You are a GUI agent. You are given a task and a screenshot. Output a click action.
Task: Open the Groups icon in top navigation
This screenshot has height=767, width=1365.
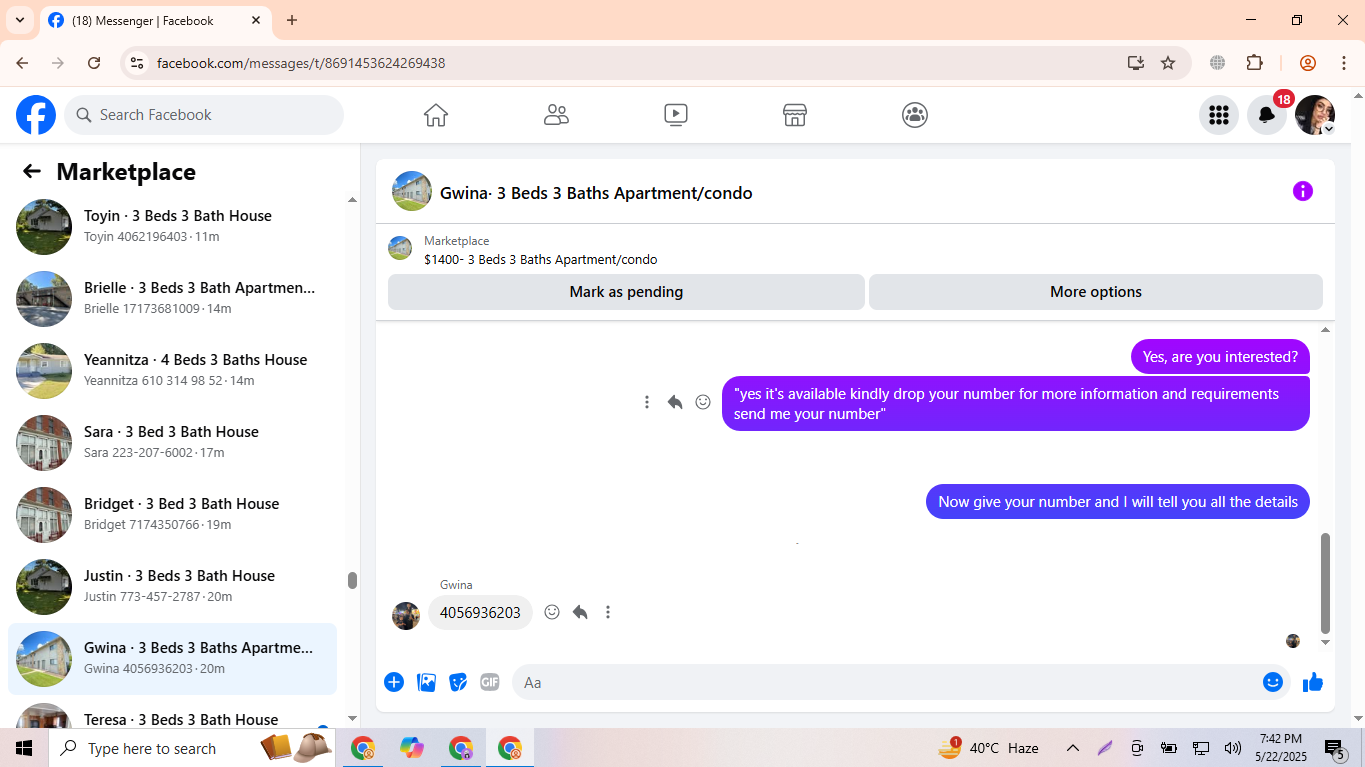[915, 115]
